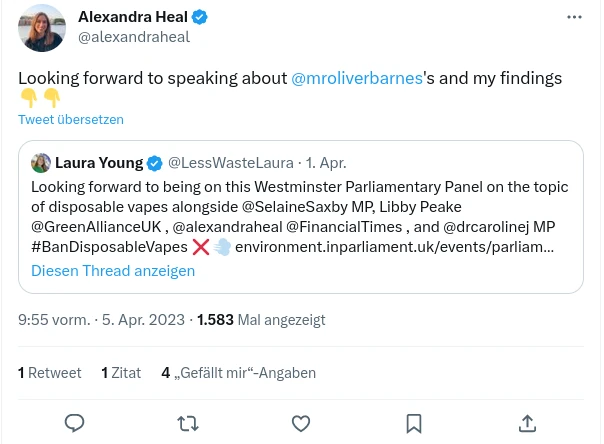
Task: Translate tweet via "Tweet übersetzen"
Action: (x=70, y=119)
